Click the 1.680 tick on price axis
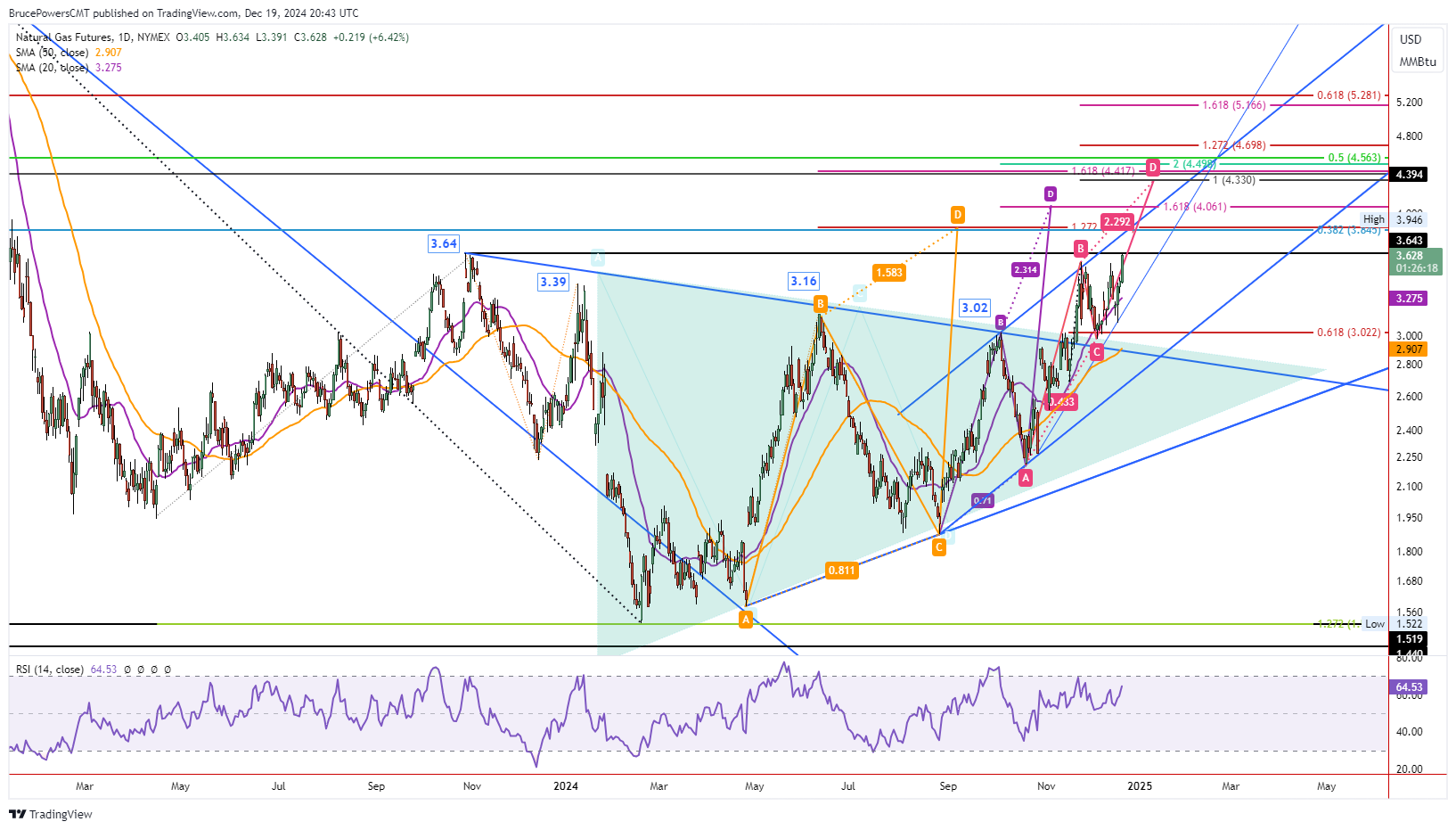Viewport: 1456px width, 830px height. click(x=1410, y=581)
